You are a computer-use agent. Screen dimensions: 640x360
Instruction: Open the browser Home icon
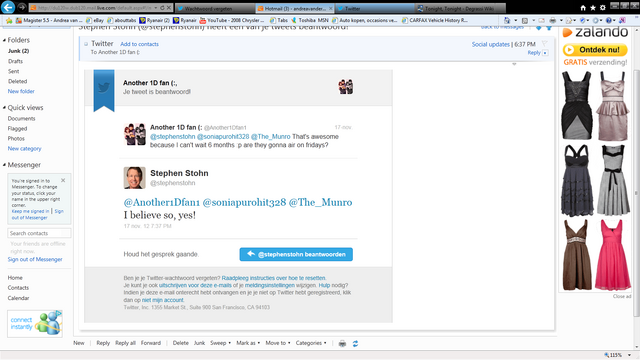(583, 8)
